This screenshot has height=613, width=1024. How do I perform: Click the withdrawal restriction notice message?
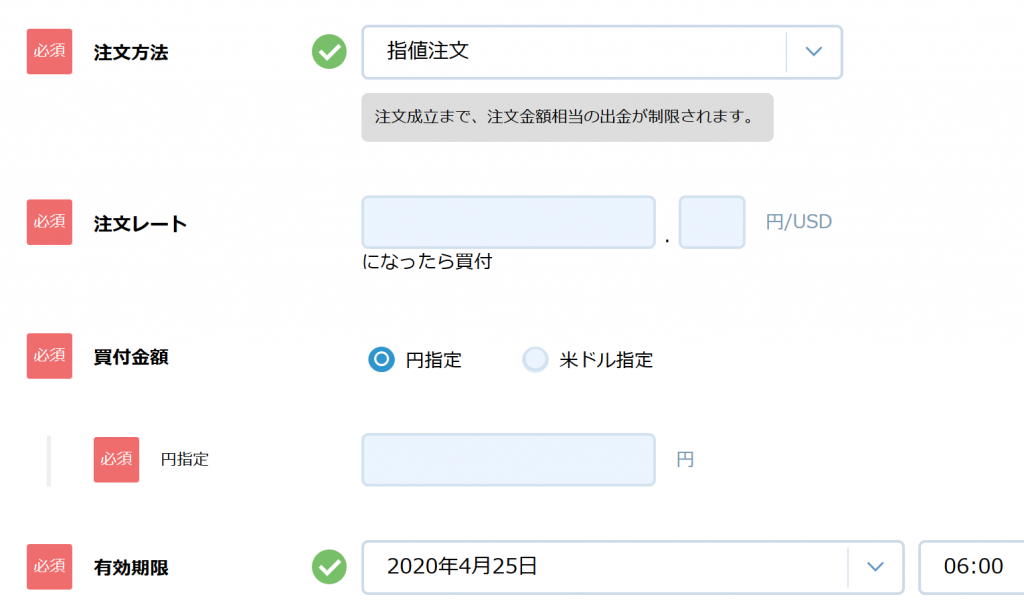tap(567, 117)
